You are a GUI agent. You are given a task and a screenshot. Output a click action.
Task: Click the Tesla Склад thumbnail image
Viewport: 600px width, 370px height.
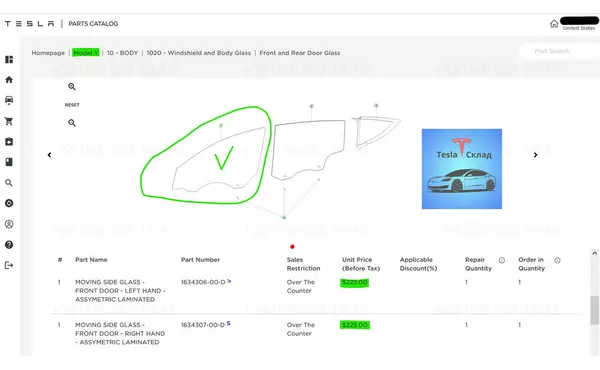(462, 169)
